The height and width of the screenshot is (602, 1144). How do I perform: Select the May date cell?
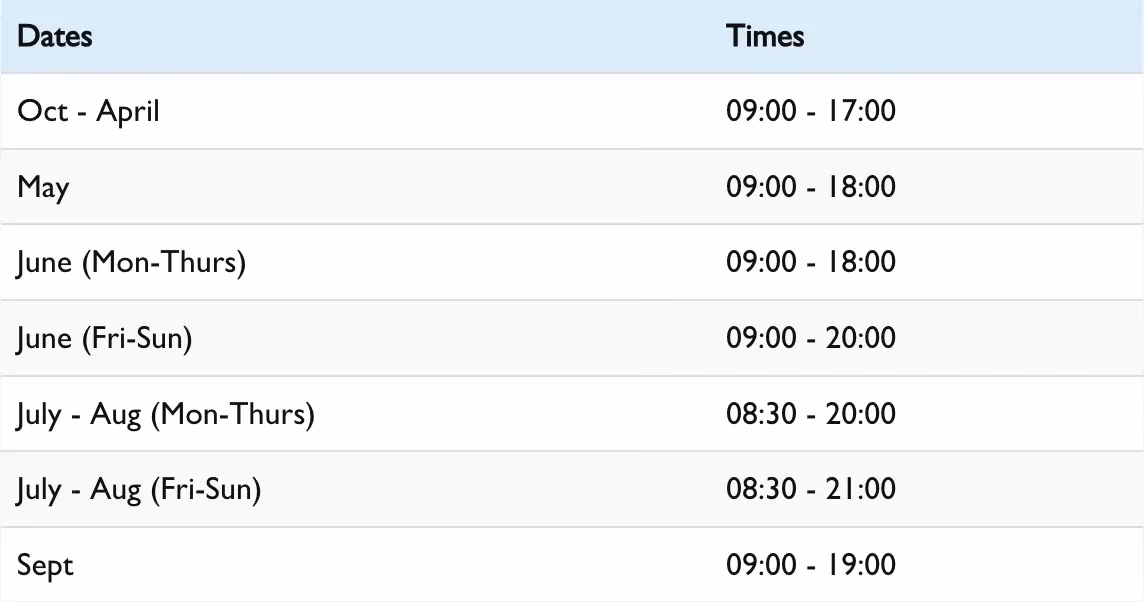point(43,187)
